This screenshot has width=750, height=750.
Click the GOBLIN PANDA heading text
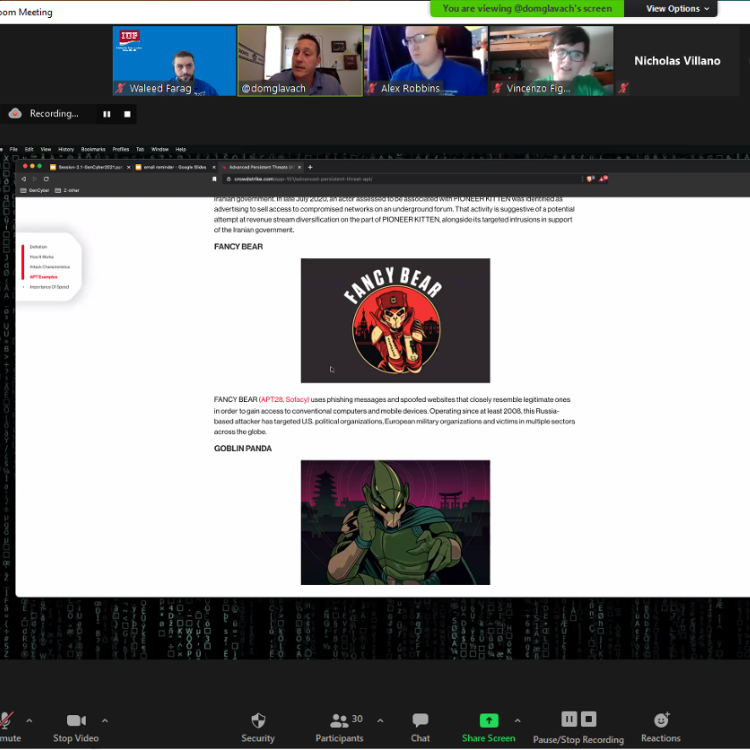(x=243, y=449)
